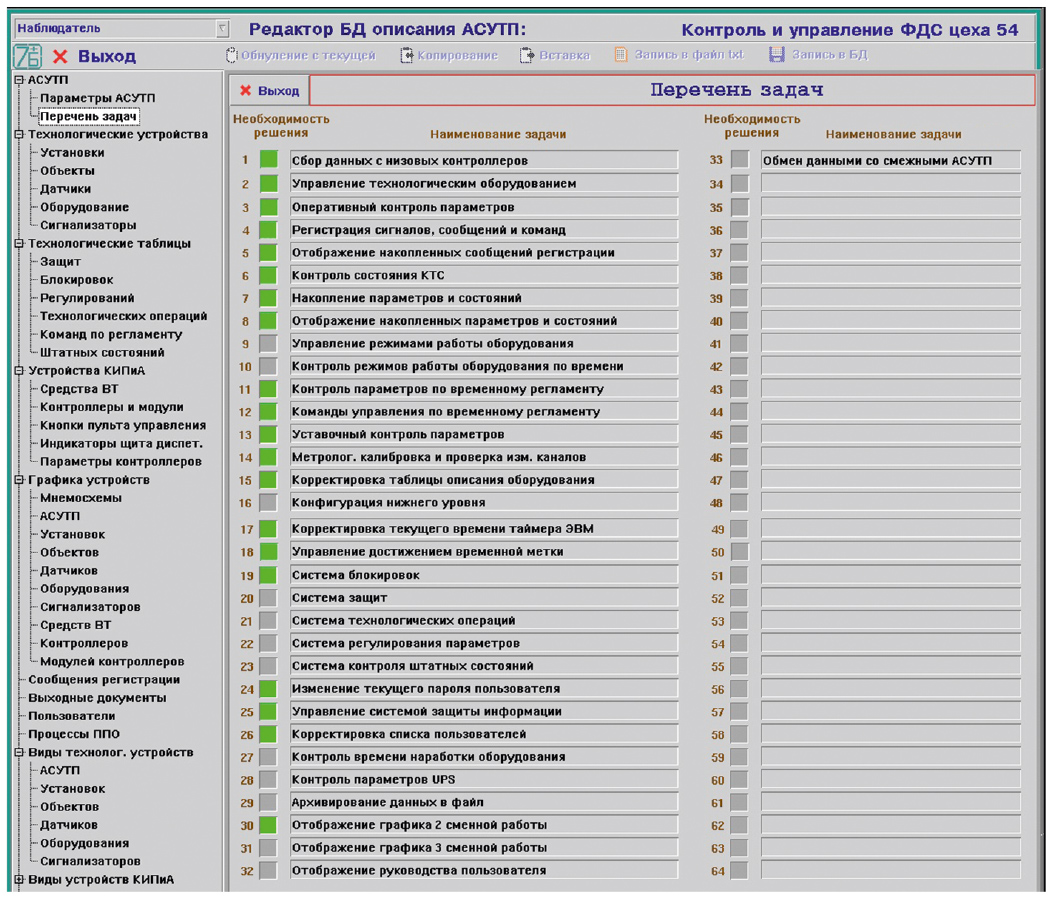Image resolution: width=1052 pixels, height=897 pixels.
Task: Click the calculator icon in the top-left toolbar
Action: [x=28, y=56]
